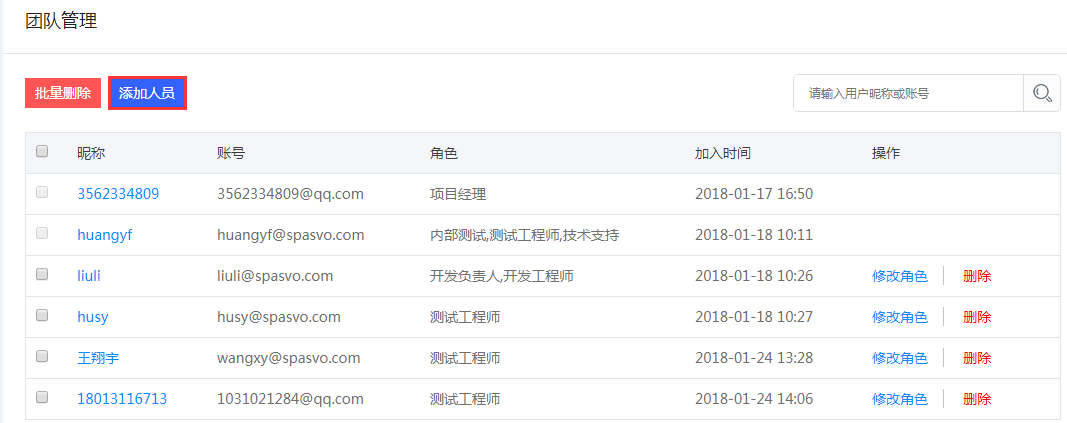
Task: Check the checkbox for 18013116713 row
Action: click(x=42, y=397)
